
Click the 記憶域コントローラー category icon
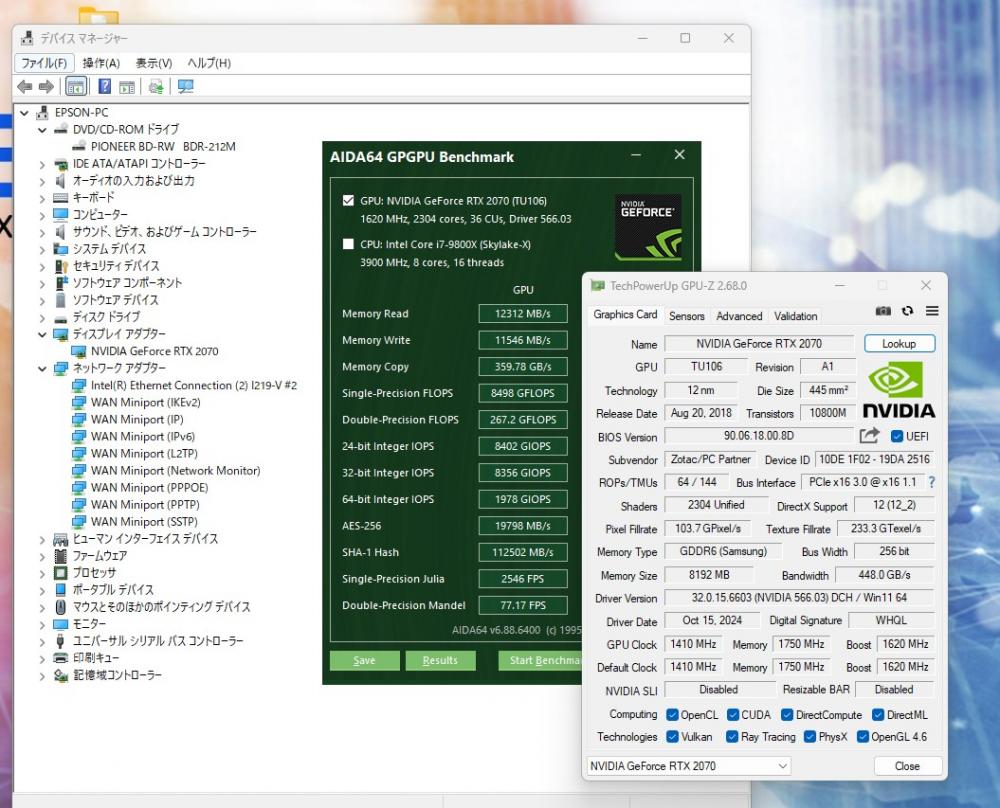(x=61, y=675)
